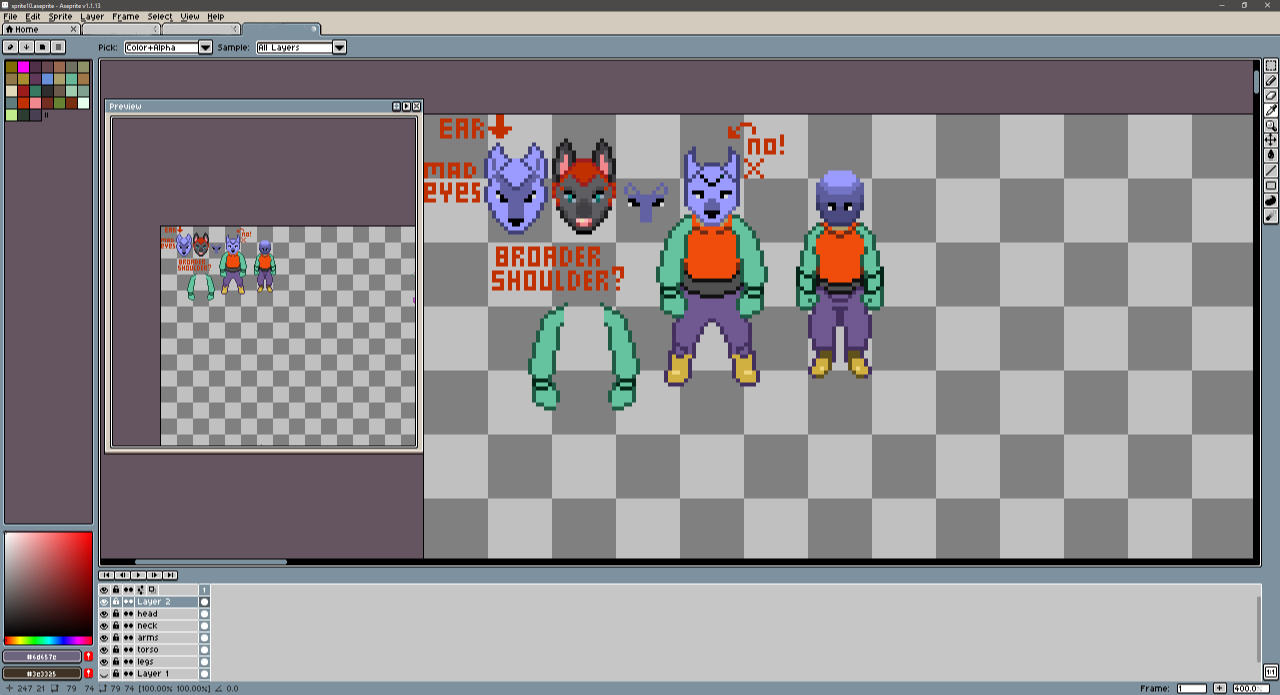This screenshot has width=1280, height=695.
Task: Play the animation in the timeline
Action: [x=138, y=575]
